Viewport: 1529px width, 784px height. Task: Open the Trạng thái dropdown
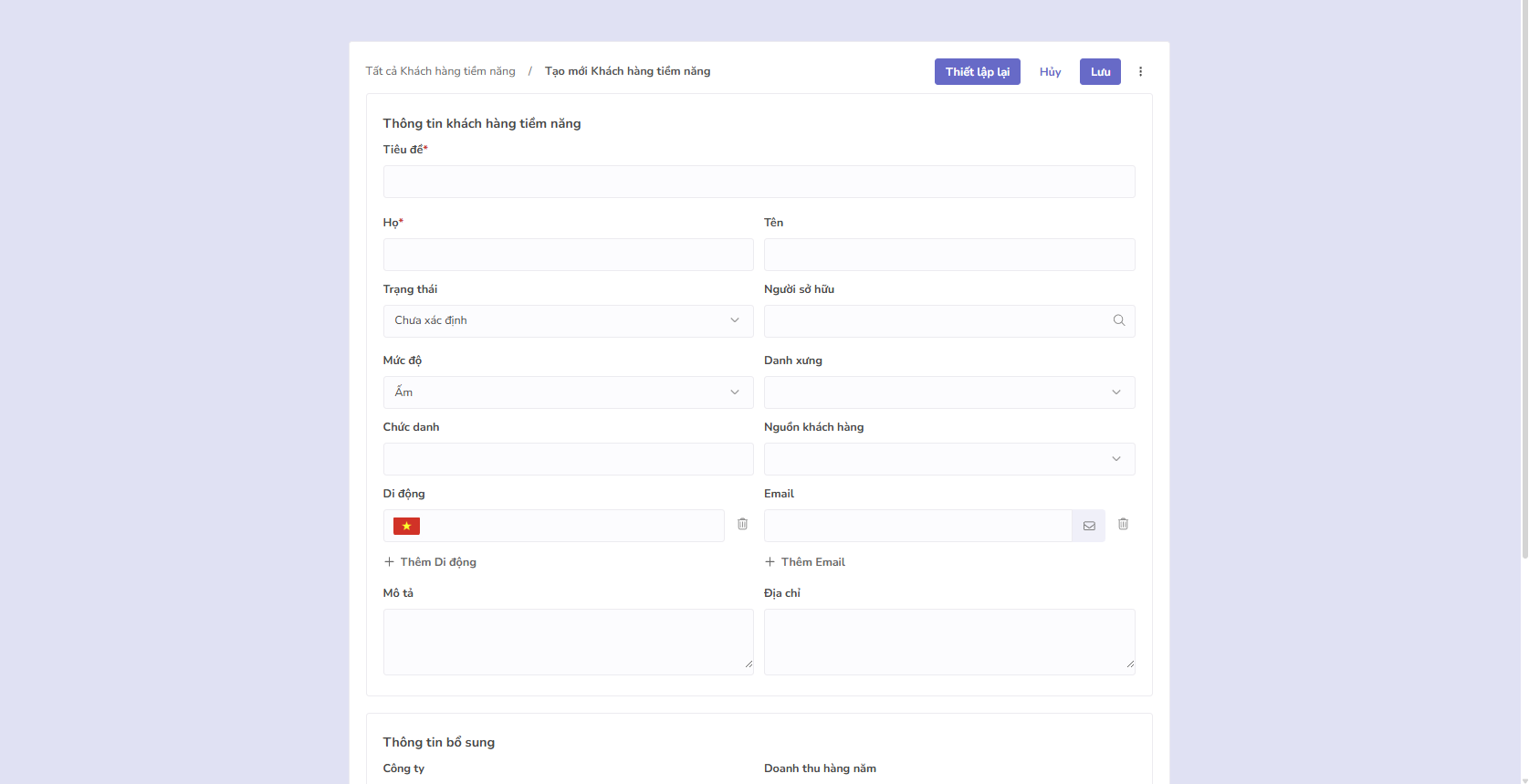pos(568,320)
